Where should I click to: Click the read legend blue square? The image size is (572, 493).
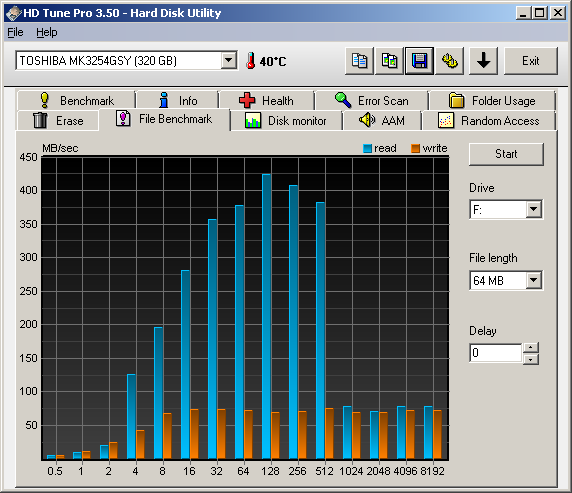tap(367, 148)
